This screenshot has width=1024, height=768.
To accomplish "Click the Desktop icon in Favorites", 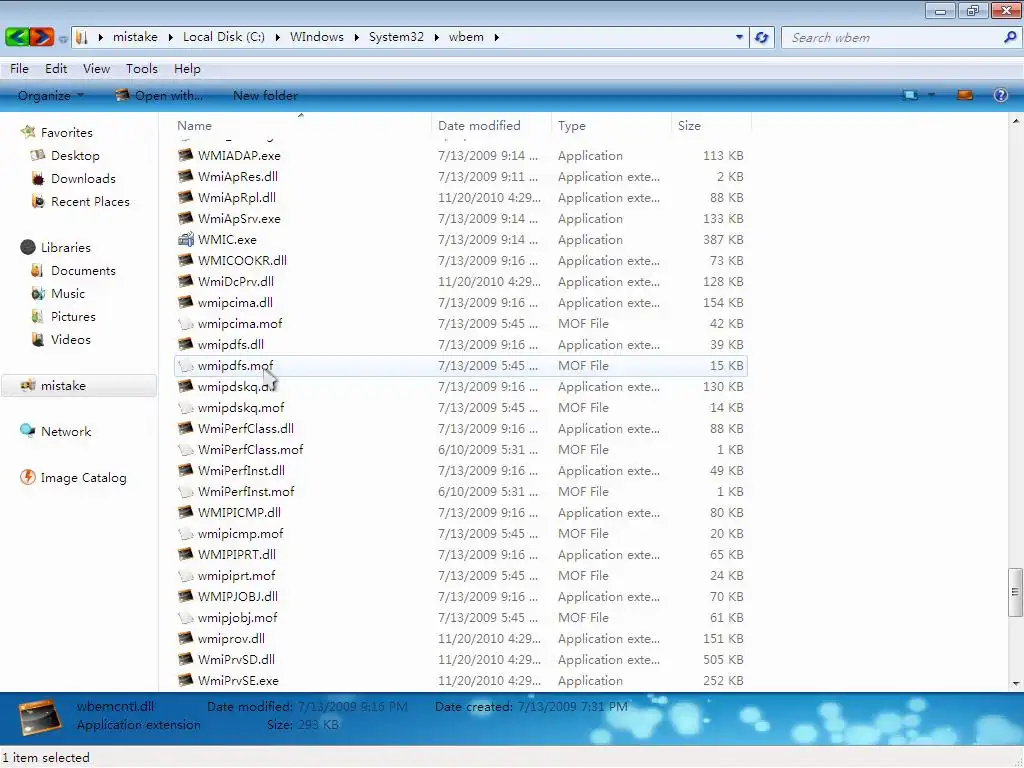I will click(x=38, y=155).
